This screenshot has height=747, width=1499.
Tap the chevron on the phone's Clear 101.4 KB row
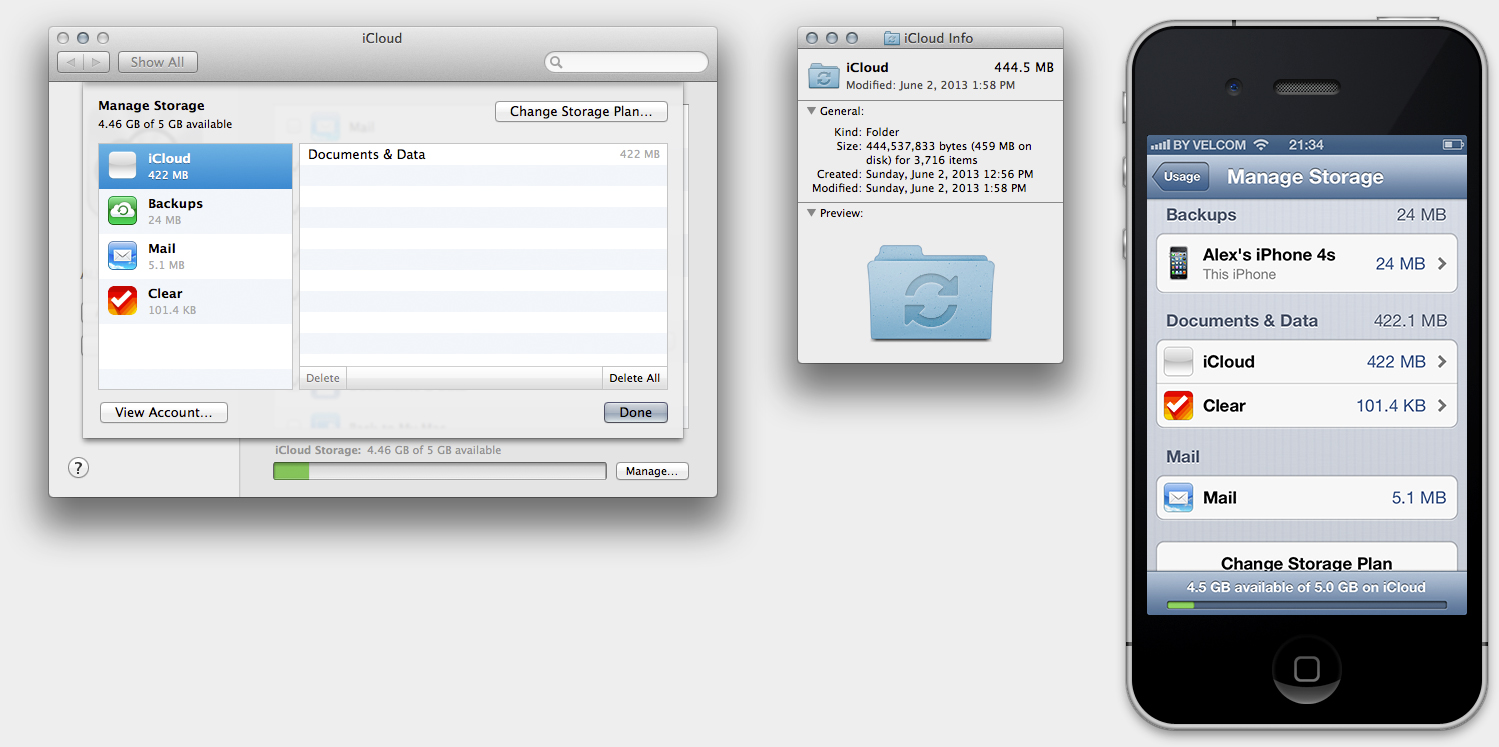click(1442, 406)
